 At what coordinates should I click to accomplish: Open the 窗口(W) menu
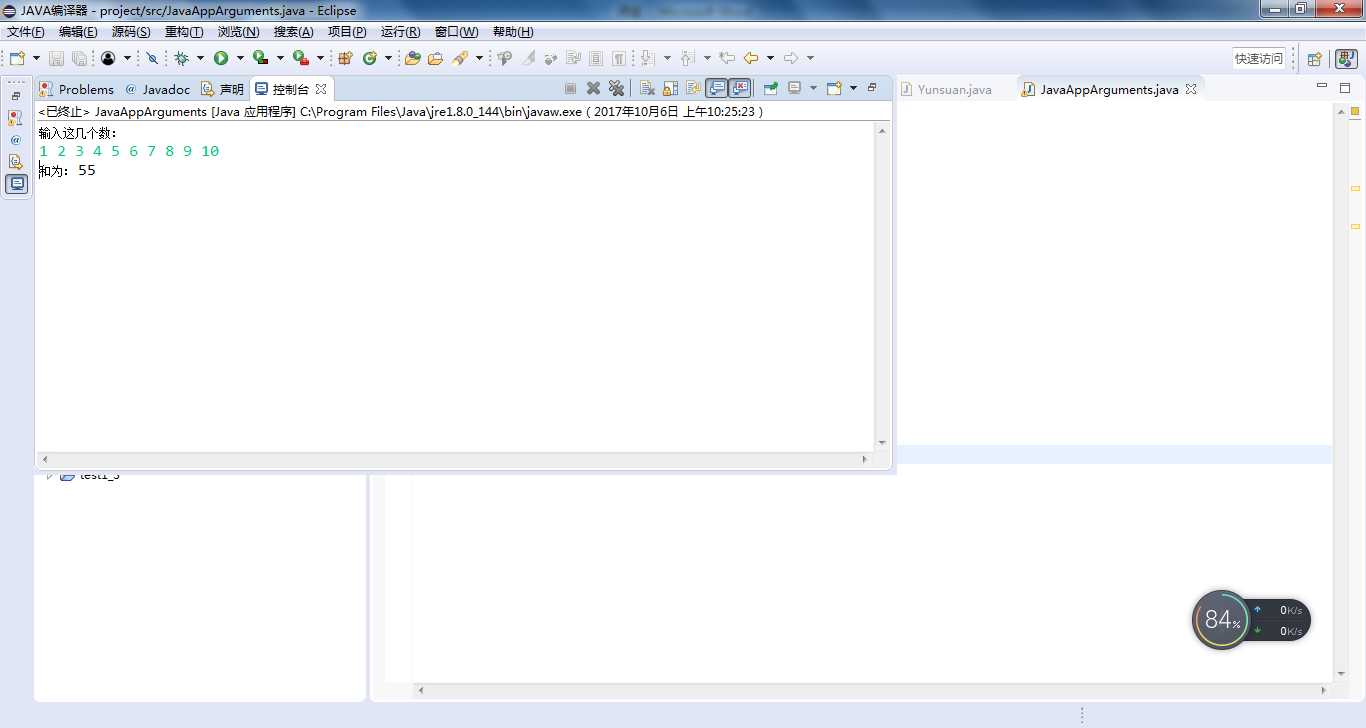(x=457, y=32)
